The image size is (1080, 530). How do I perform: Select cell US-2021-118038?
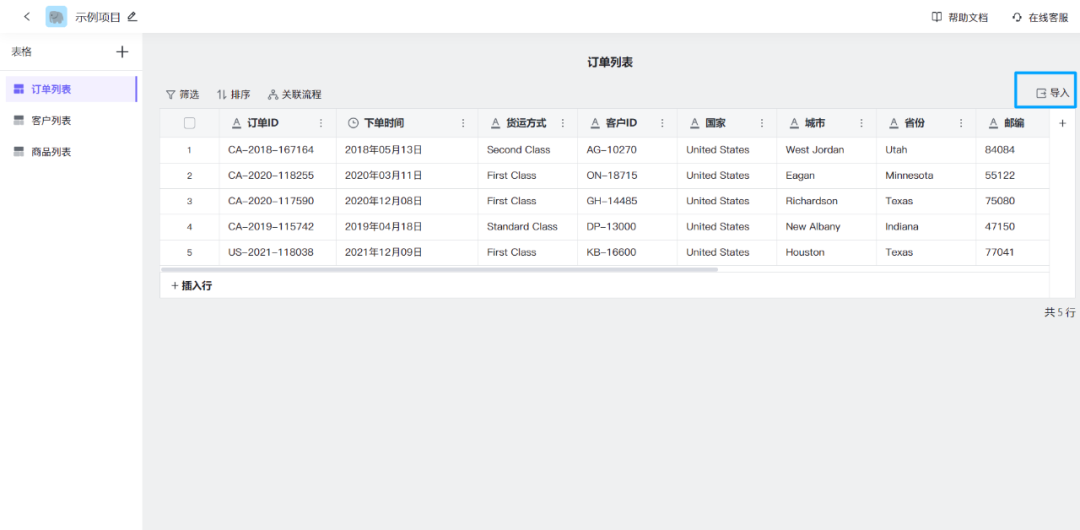click(x=278, y=252)
